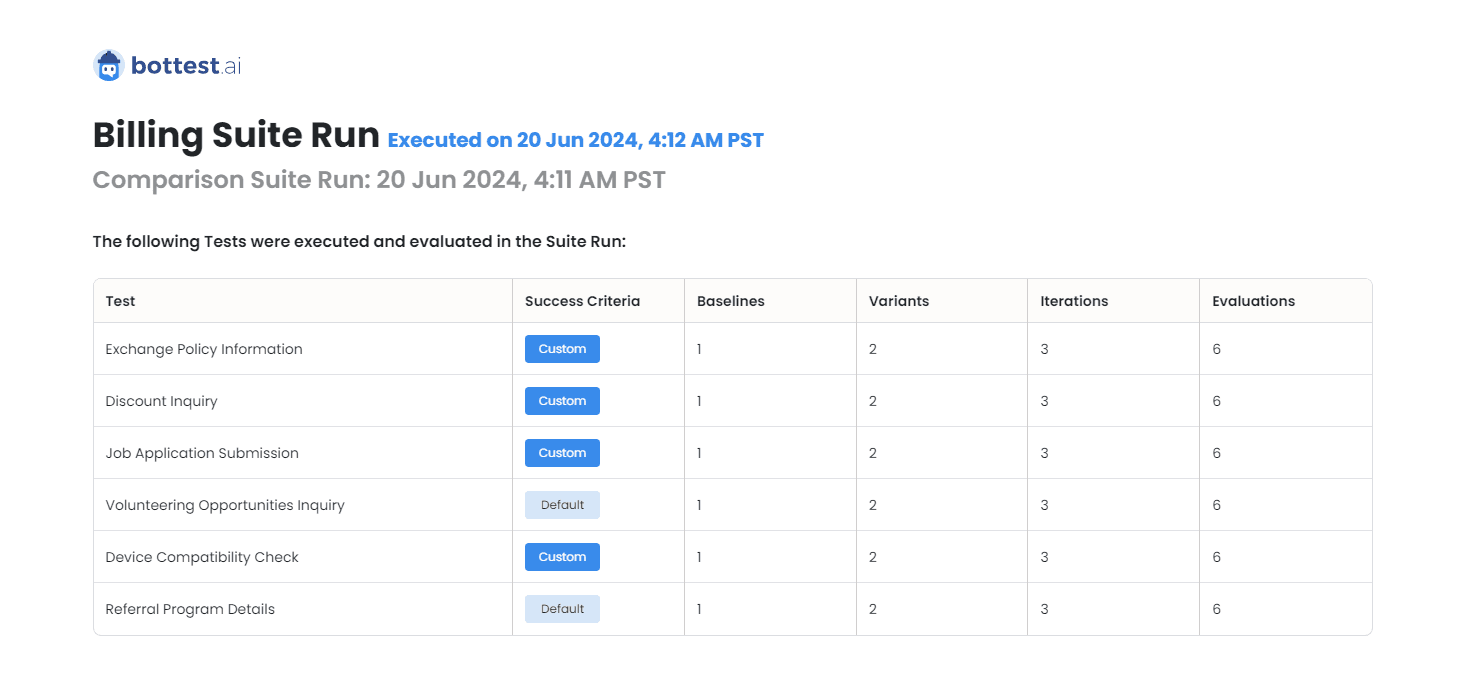Select the Device Compatibility Check test
The image size is (1483, 689).
202,557
